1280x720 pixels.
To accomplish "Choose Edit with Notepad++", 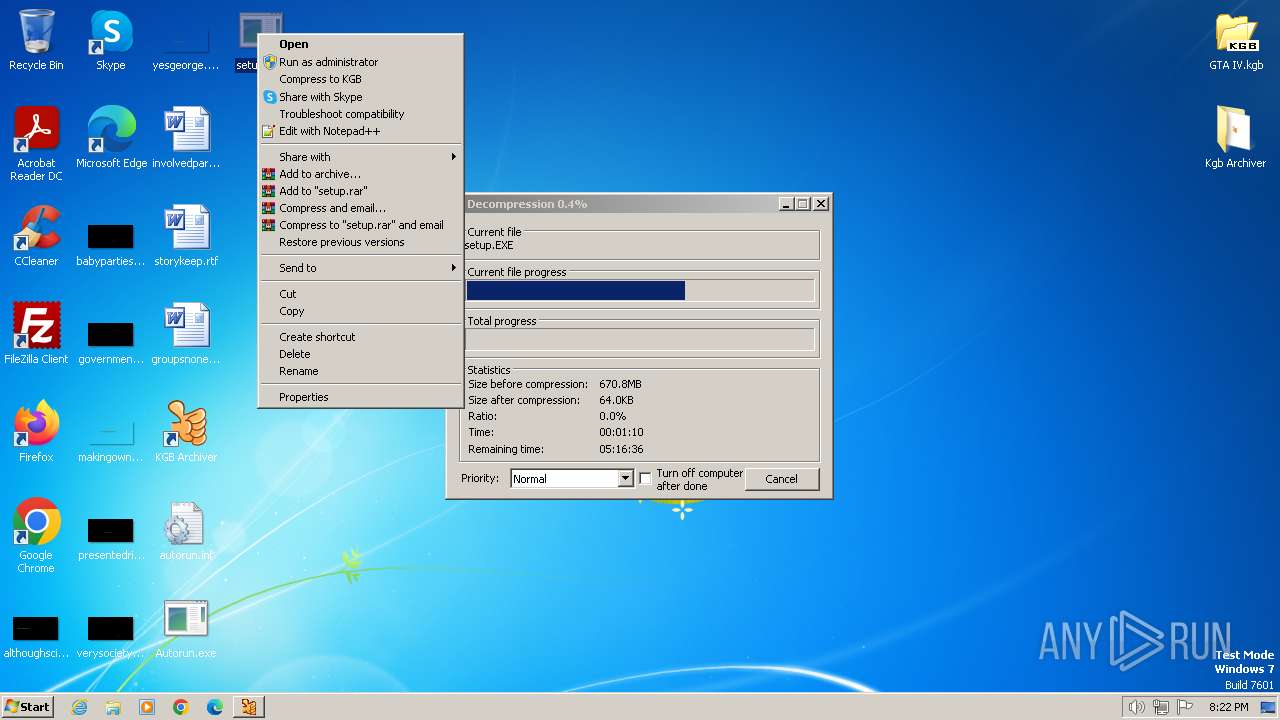I will click(x=361, y=131).
